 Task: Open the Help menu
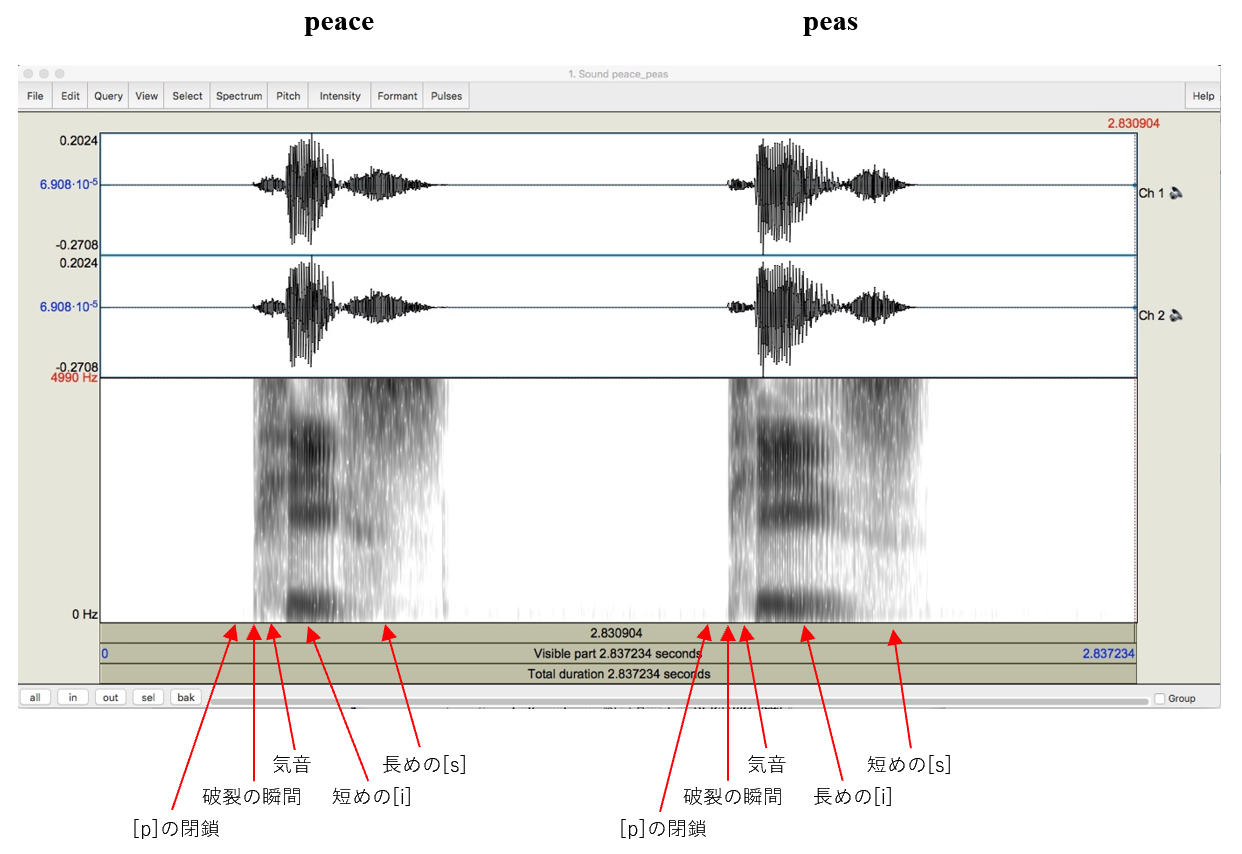(1203, 96)
